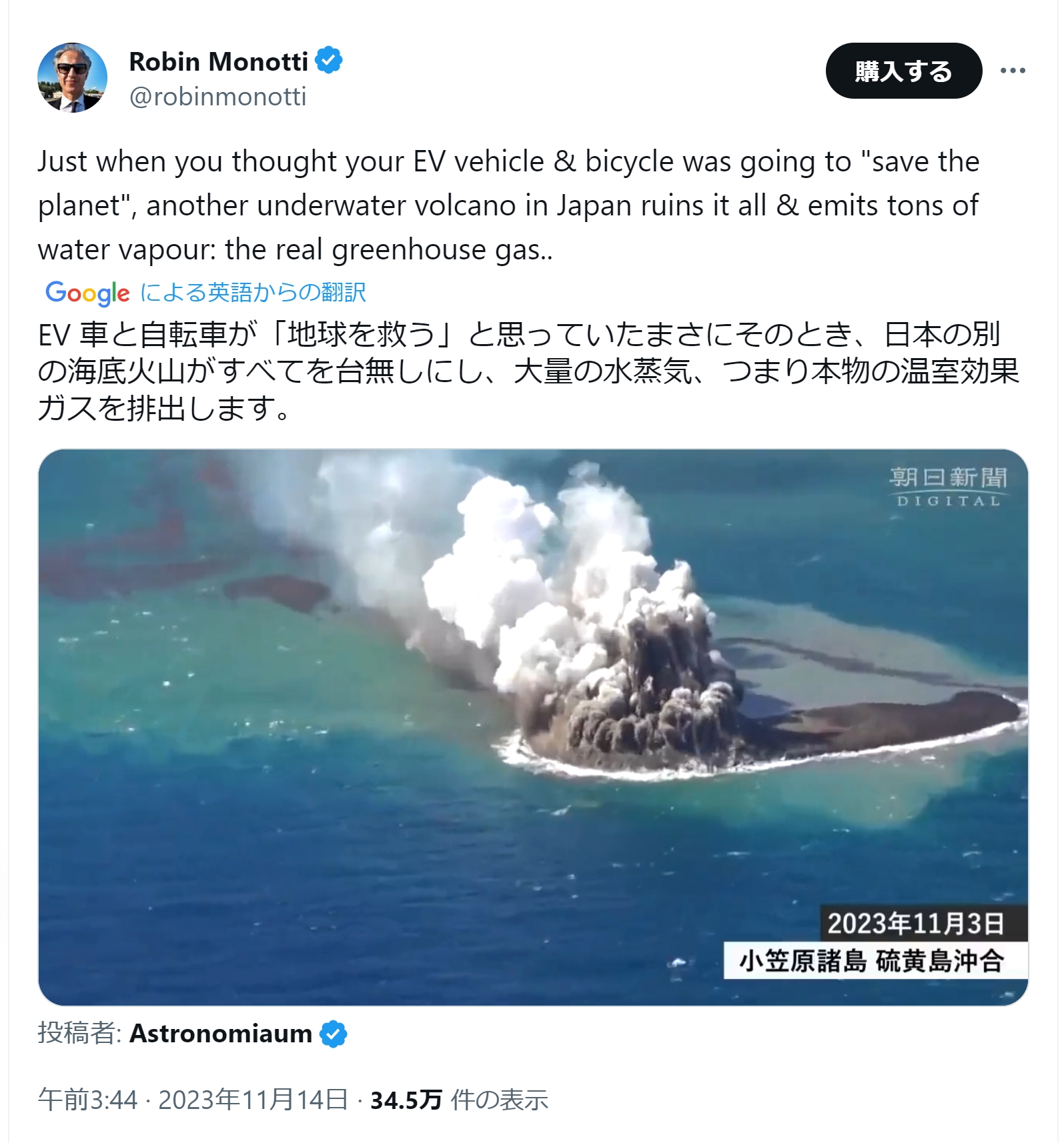Click the による英語からの翻訳 translation link
This screenshot has height=1143, width=1064.
pos(253,292)
